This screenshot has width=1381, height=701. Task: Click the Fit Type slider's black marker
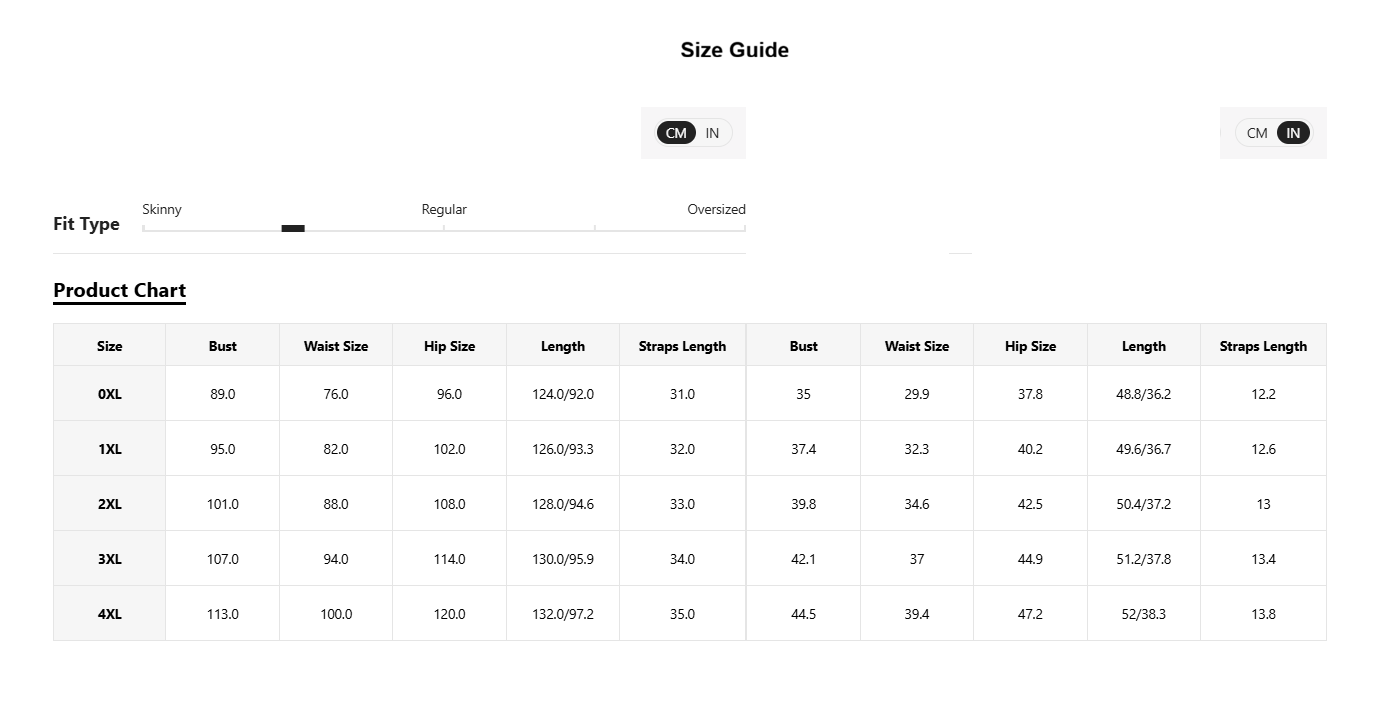coord(293,228)
